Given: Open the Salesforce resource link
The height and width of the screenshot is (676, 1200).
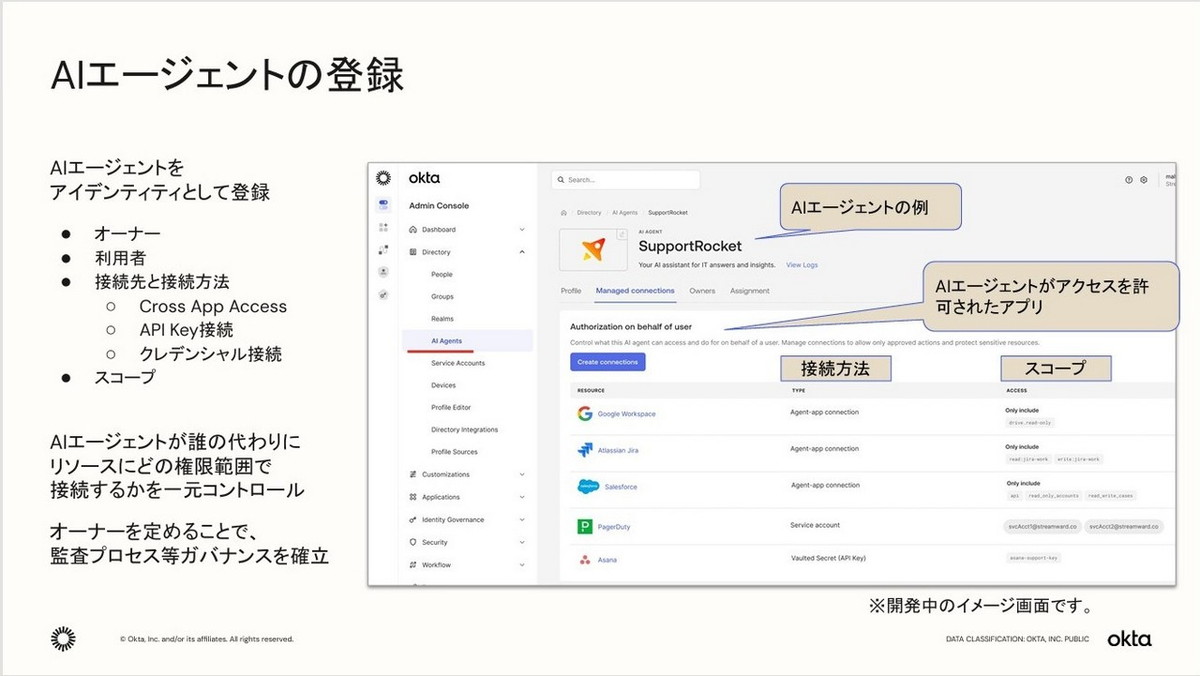Looking at the screenshot, I should pos(621,487).
